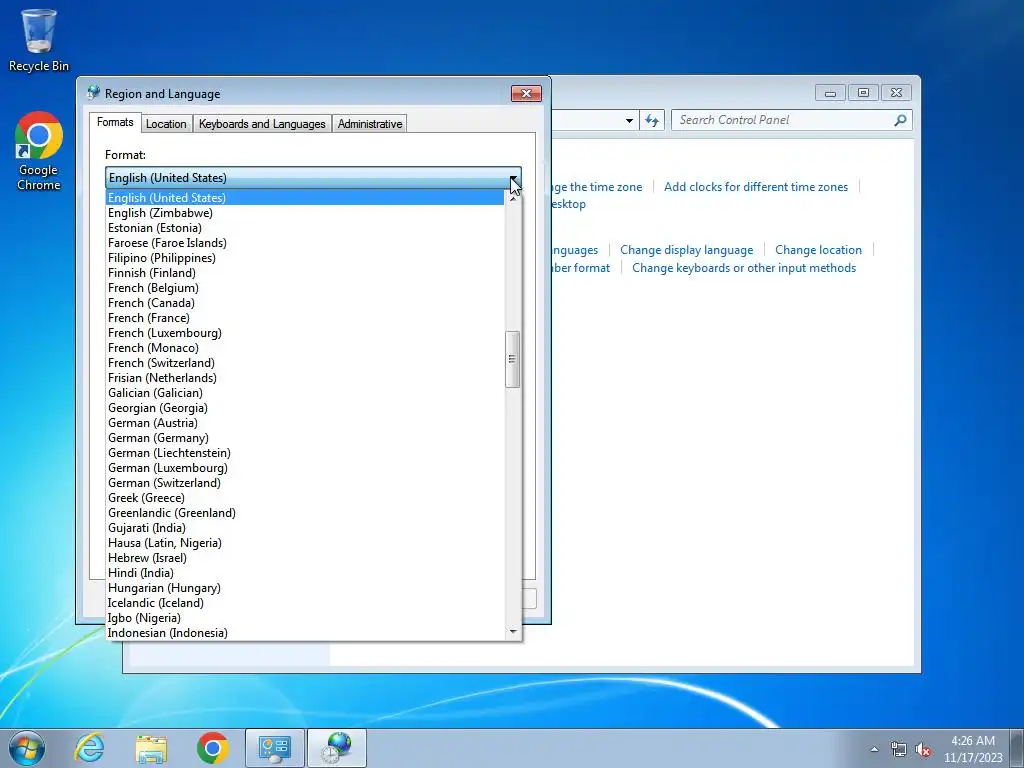Click the refresh button in Control Panel
Viewport: 1024px width, 768px height.
(x=652, y=120)
